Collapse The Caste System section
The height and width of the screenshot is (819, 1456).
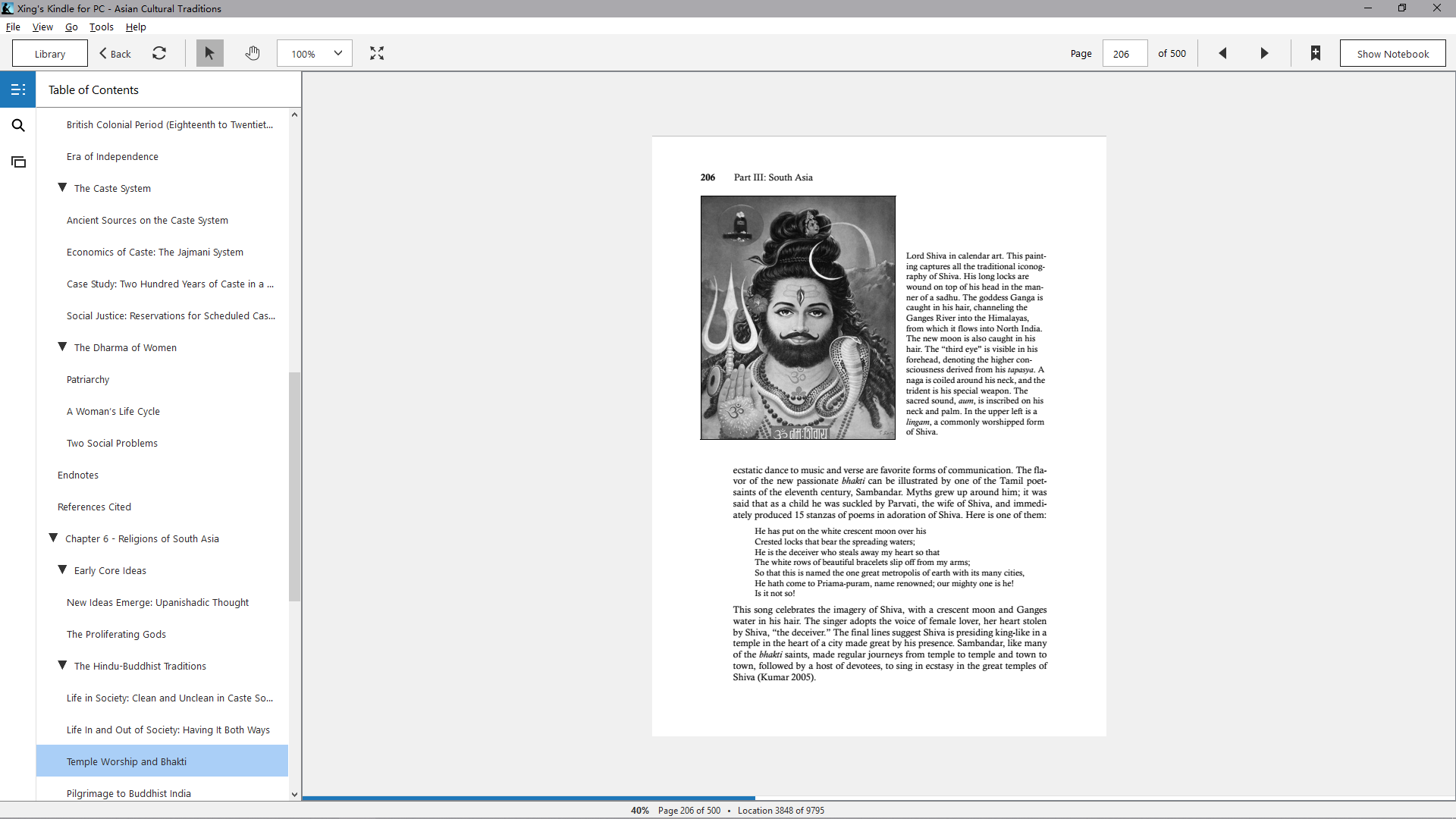coord(63,187)
